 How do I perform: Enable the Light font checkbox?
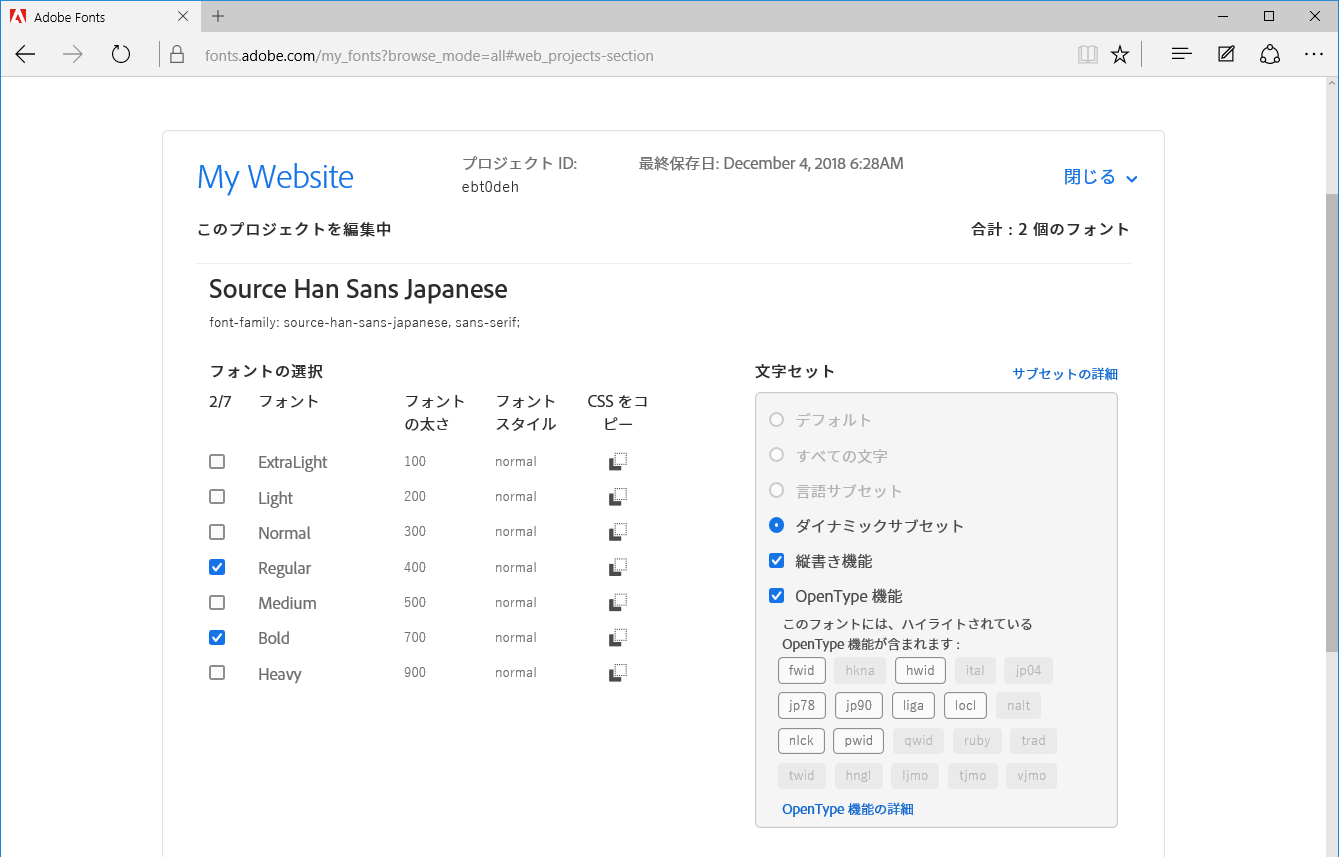(x=217, y=497)
